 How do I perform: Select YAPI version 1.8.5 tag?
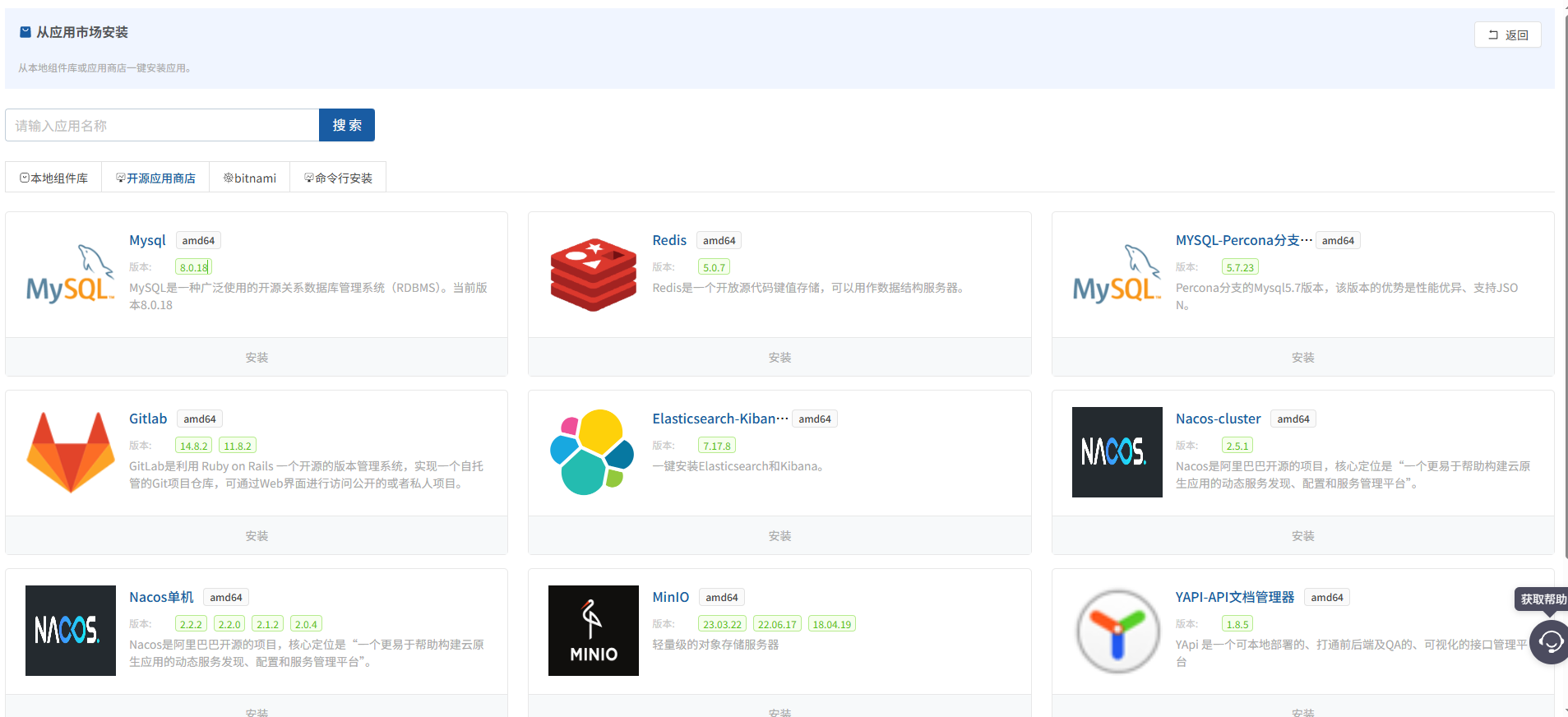pyautogui.click(x=1237, y=624)
